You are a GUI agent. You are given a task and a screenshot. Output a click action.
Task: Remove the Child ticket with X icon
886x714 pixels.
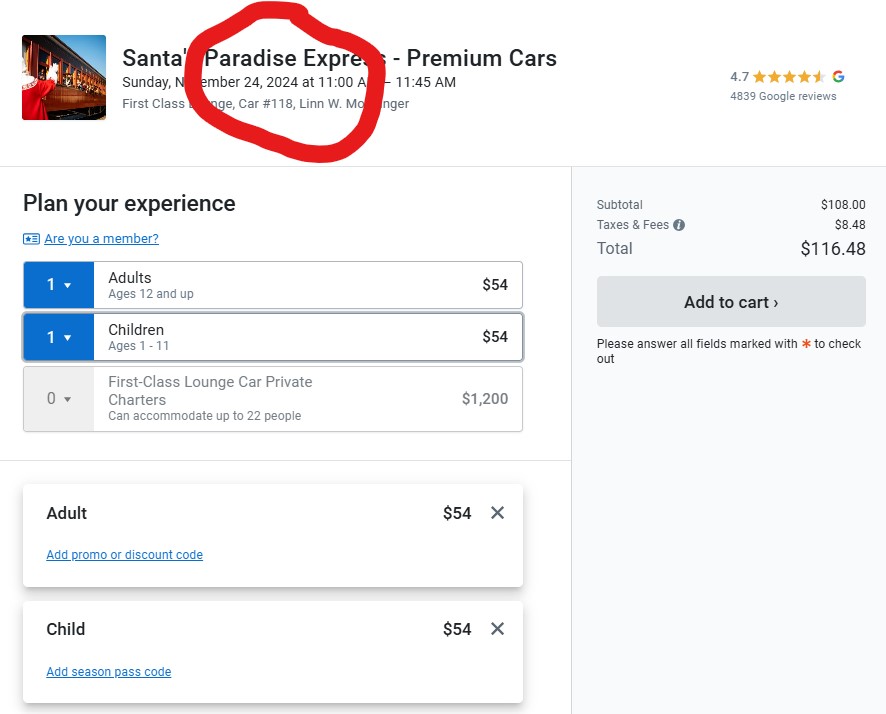[498, 629]
